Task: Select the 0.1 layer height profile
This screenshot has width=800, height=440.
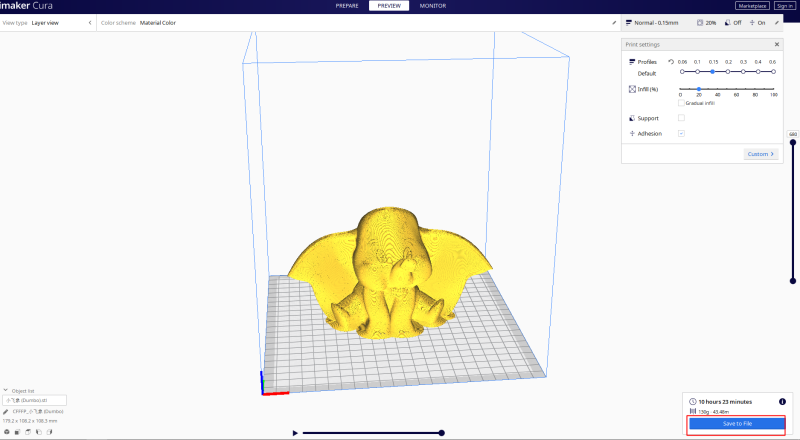Action: tap(697, 71)
